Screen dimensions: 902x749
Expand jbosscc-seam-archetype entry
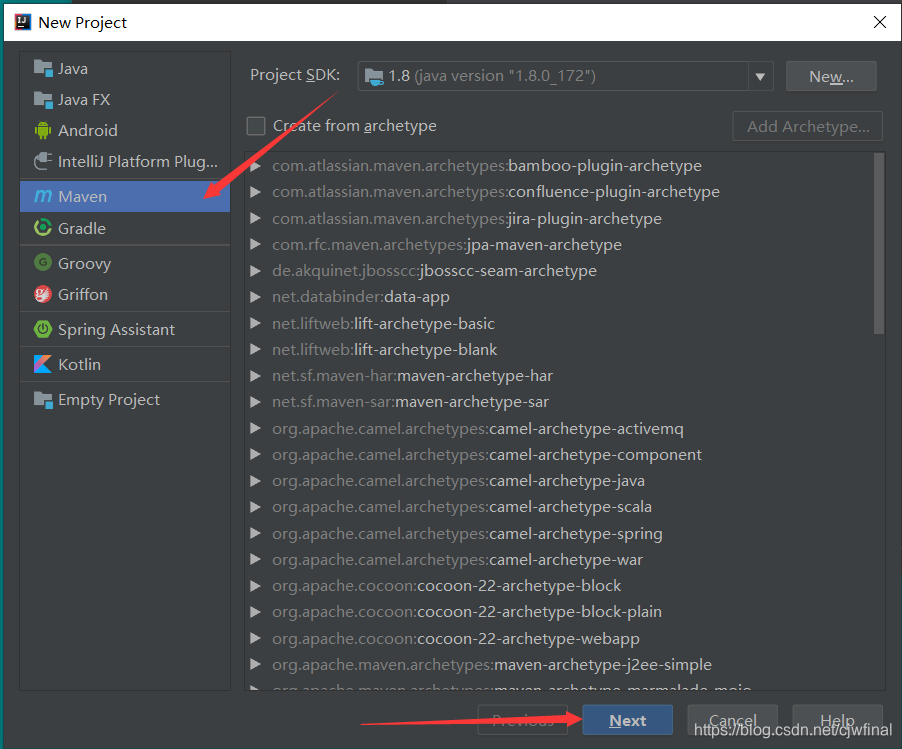[255, 271]
